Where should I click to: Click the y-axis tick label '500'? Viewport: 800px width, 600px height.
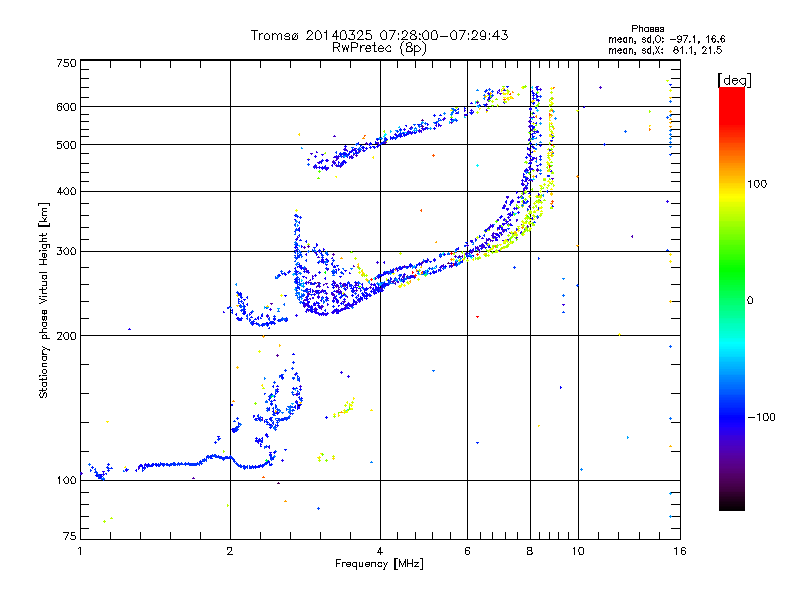pyautogui.click(x=66, y=145)
